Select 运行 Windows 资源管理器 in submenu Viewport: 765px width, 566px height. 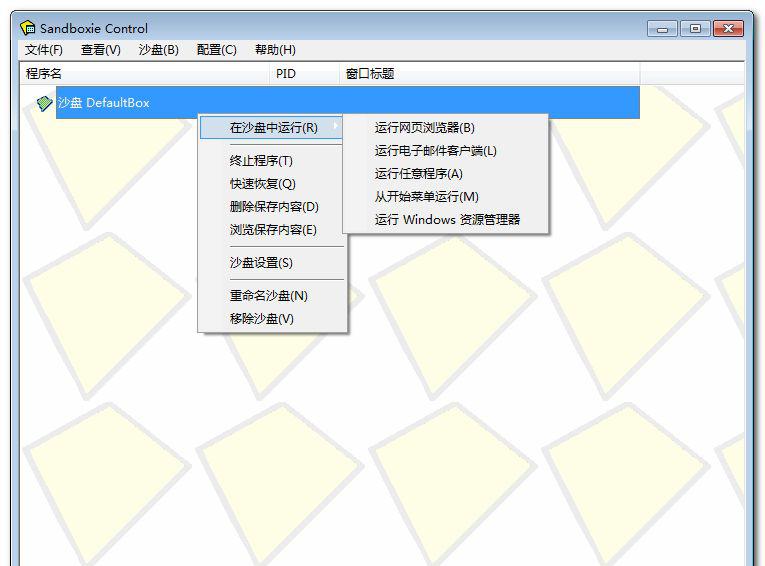[x=445, y=219]
